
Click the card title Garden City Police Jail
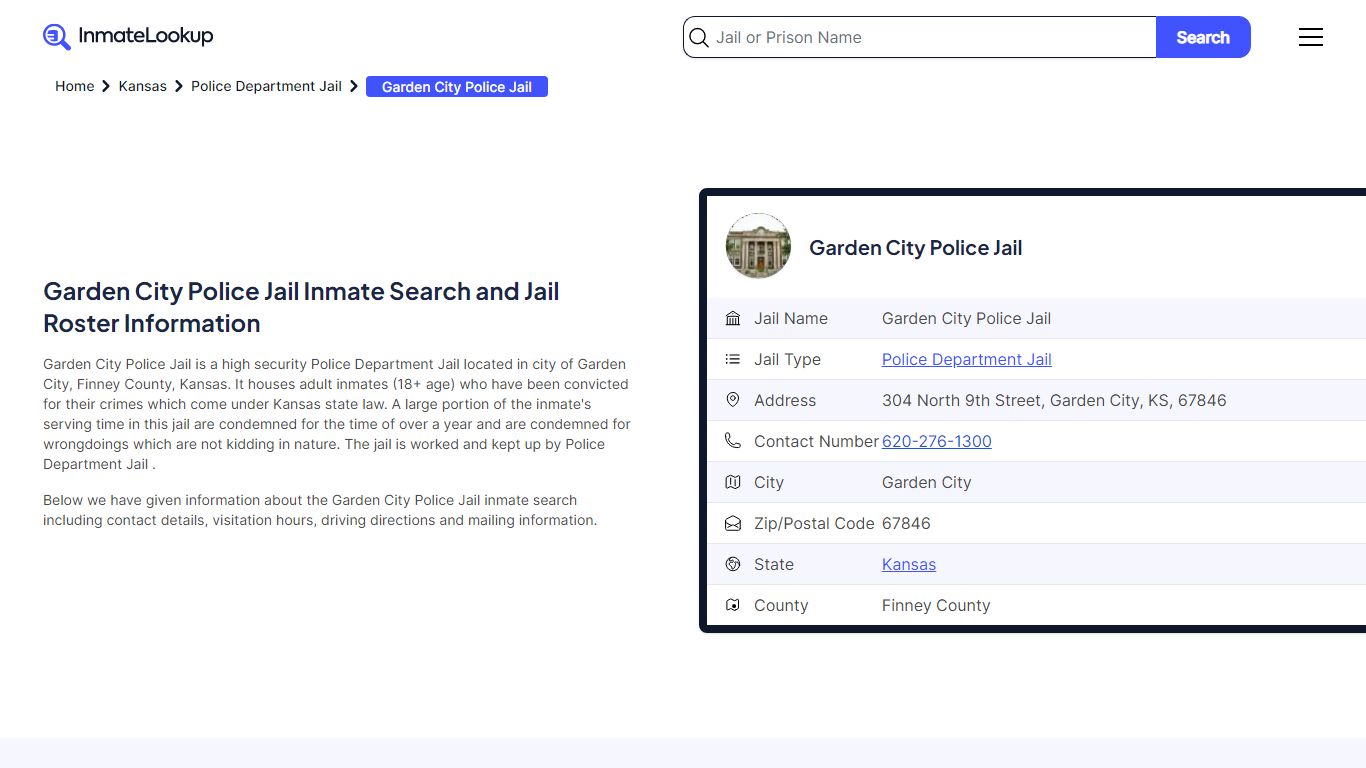(915, 248)
